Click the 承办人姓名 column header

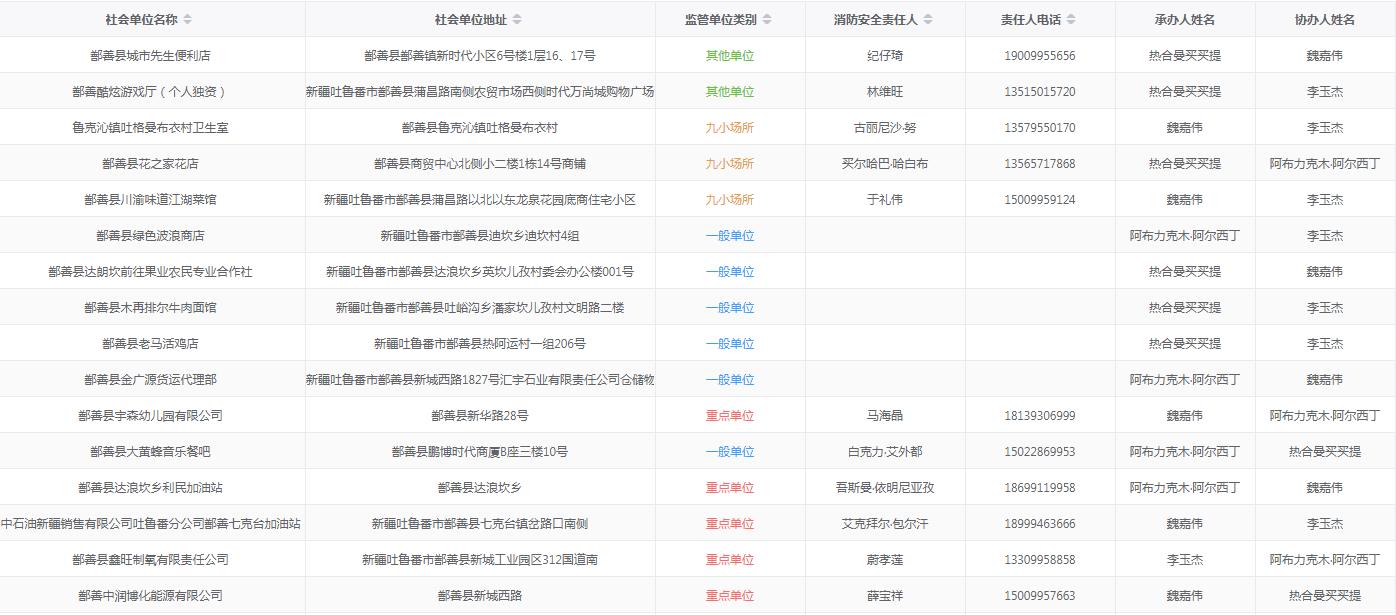(x=1184, y=20)
